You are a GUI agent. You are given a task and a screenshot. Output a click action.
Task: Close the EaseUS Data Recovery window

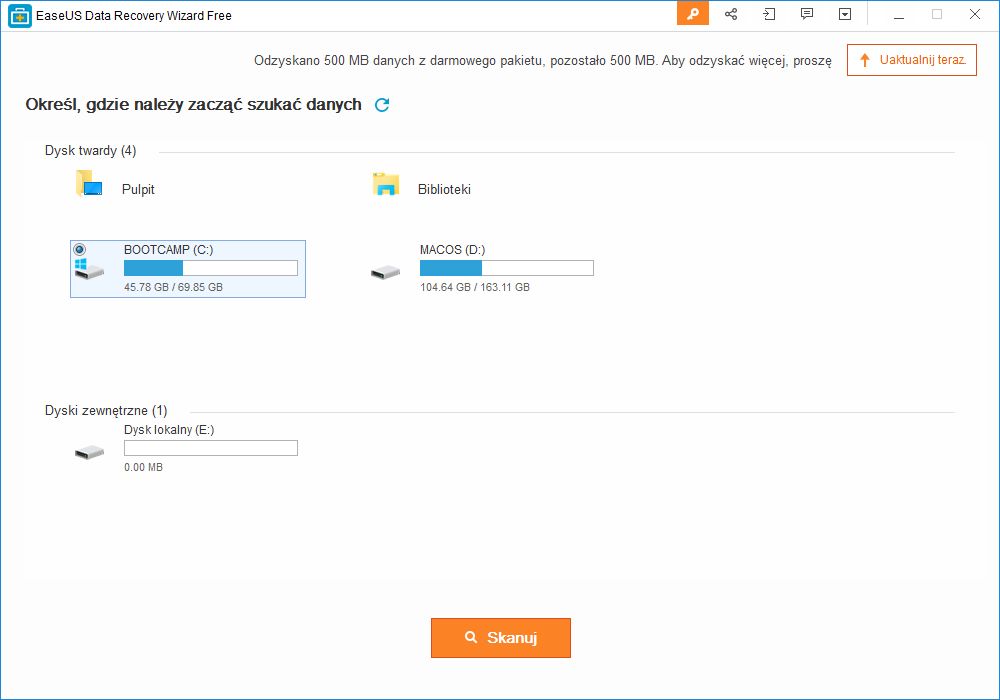pyautogui.click(x=974, y=14)
